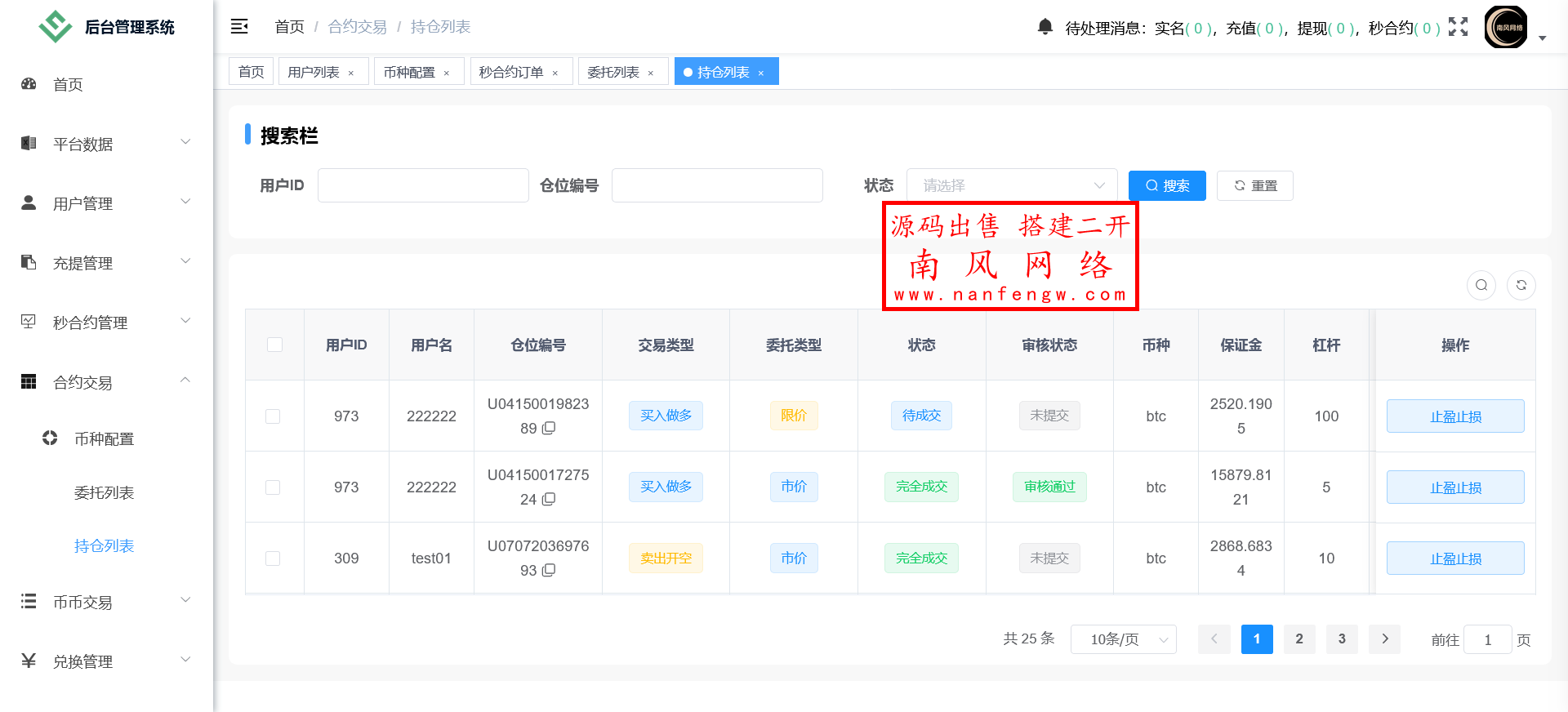Screen dimensions: 1568x712
Task: Click the round search icon above the table
Action: [1481, 285]
